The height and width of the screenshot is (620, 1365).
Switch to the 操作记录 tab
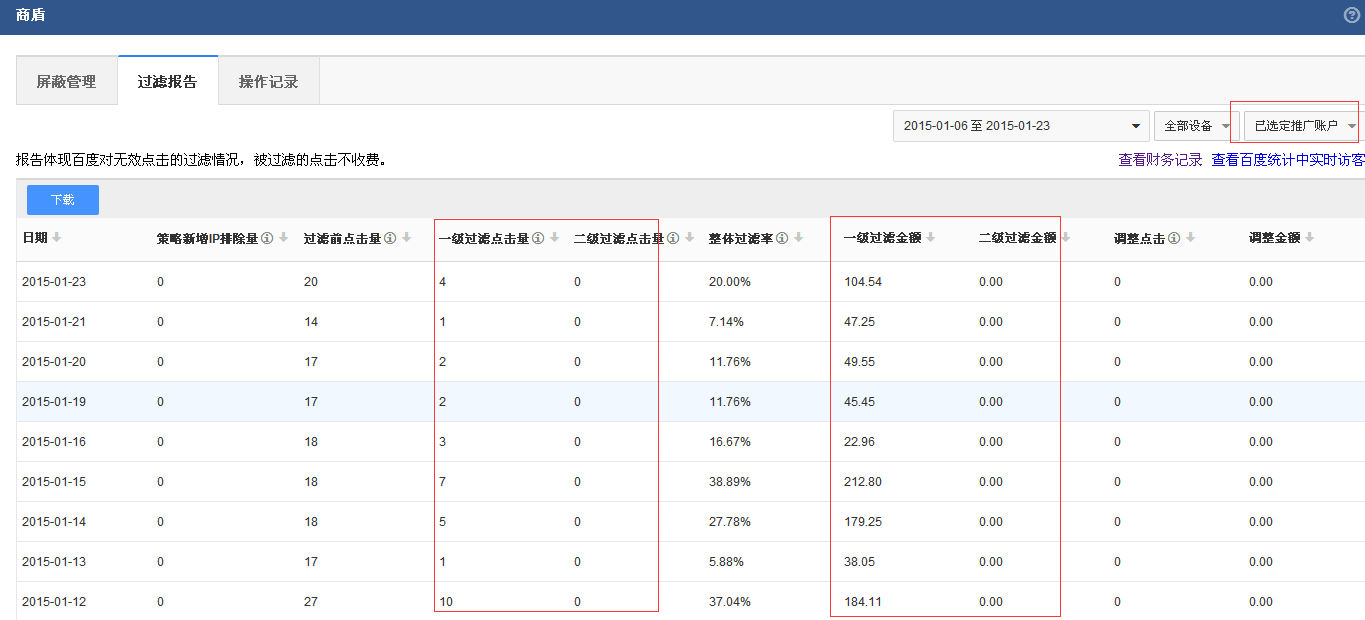coord(268,82)
